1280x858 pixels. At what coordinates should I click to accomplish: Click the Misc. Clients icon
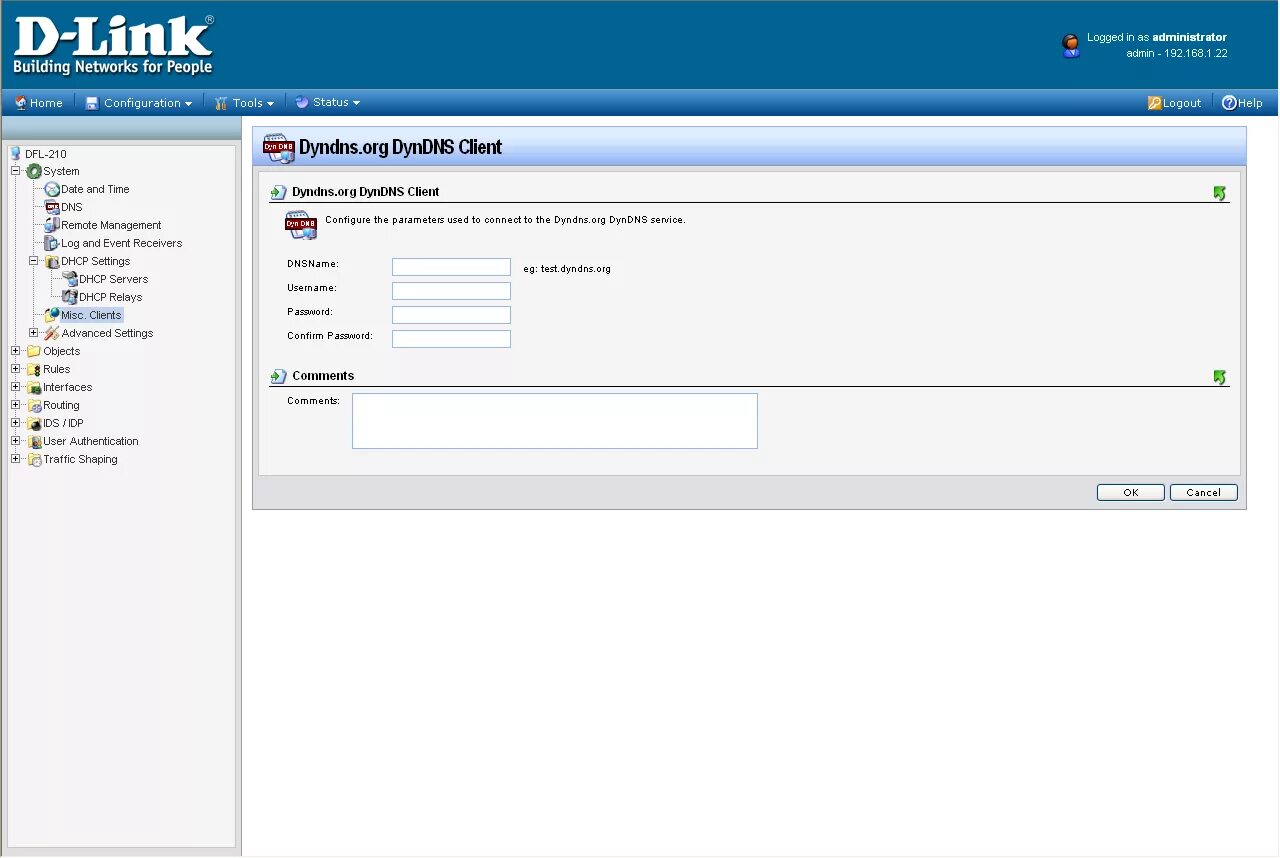coord(52,315)
